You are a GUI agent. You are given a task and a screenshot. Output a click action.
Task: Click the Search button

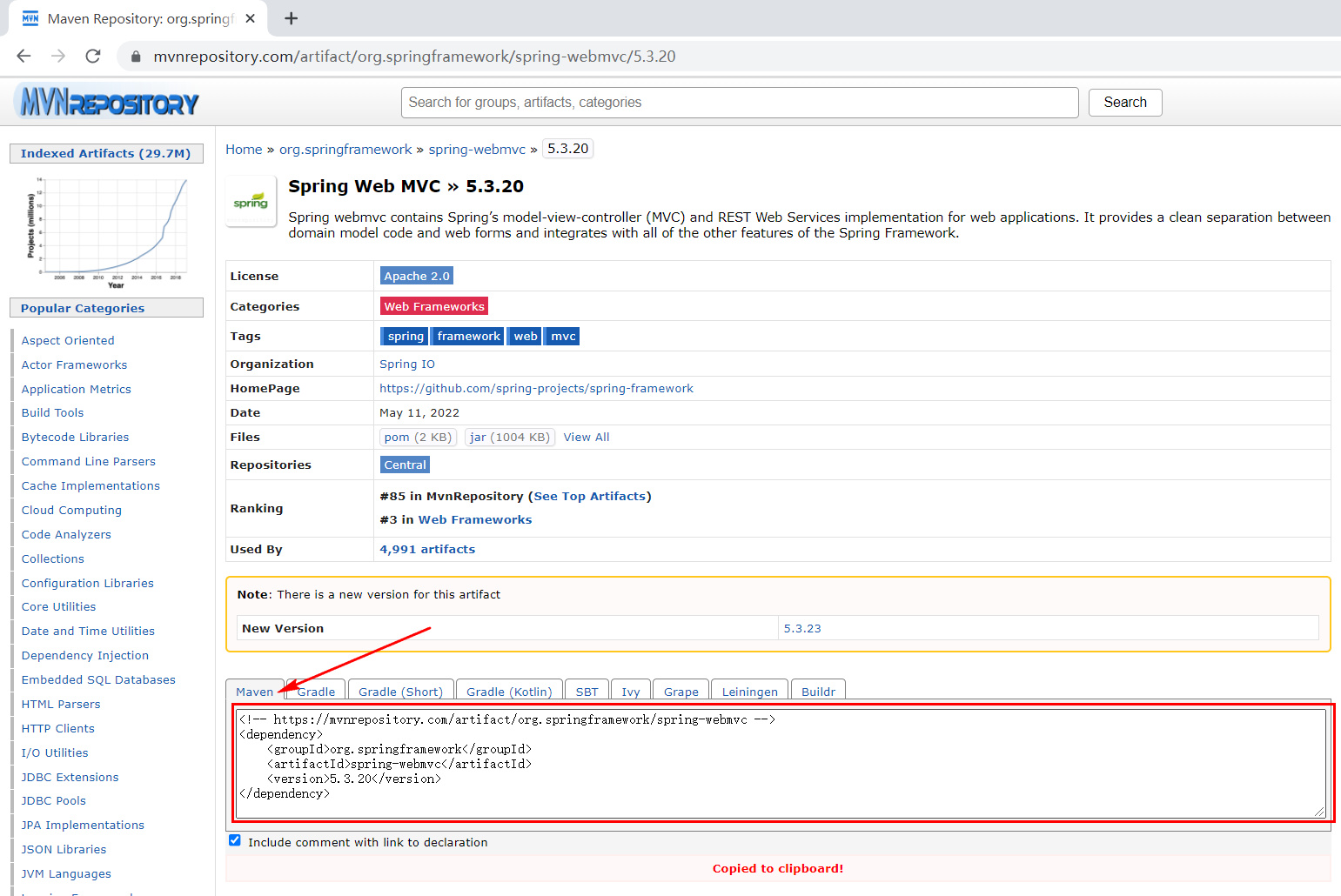(1125, 103)
